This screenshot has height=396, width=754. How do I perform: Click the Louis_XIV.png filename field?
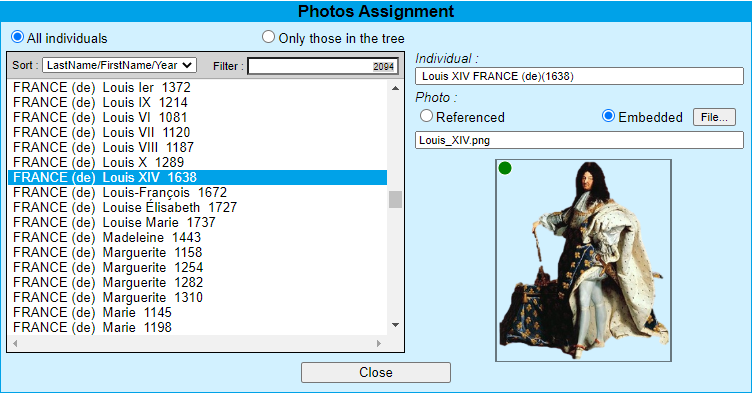579,140
